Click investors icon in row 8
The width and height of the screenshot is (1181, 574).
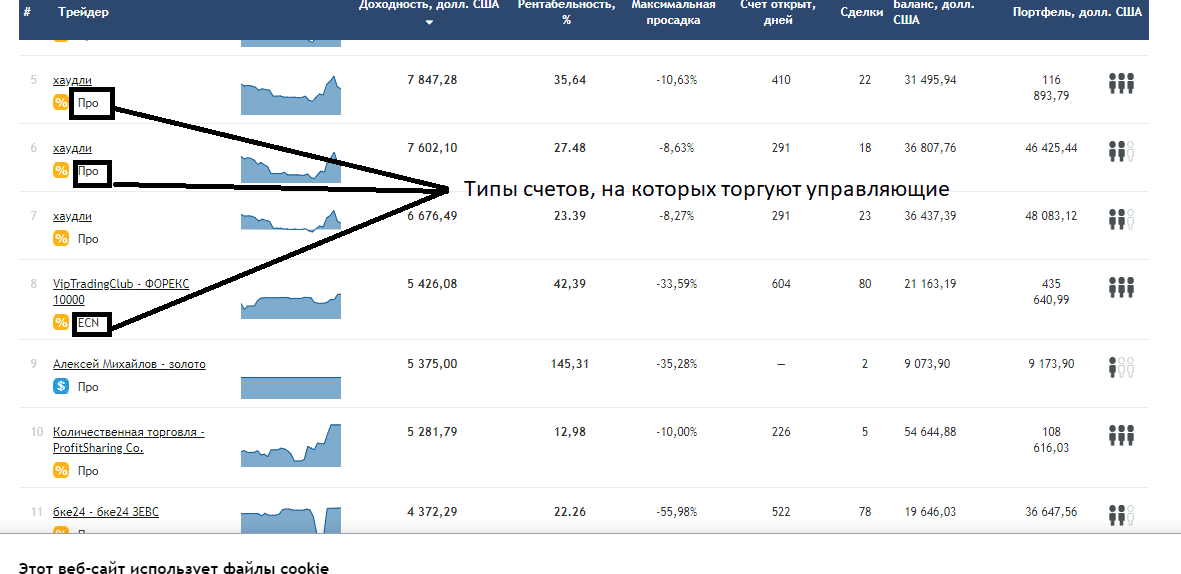1121,287
